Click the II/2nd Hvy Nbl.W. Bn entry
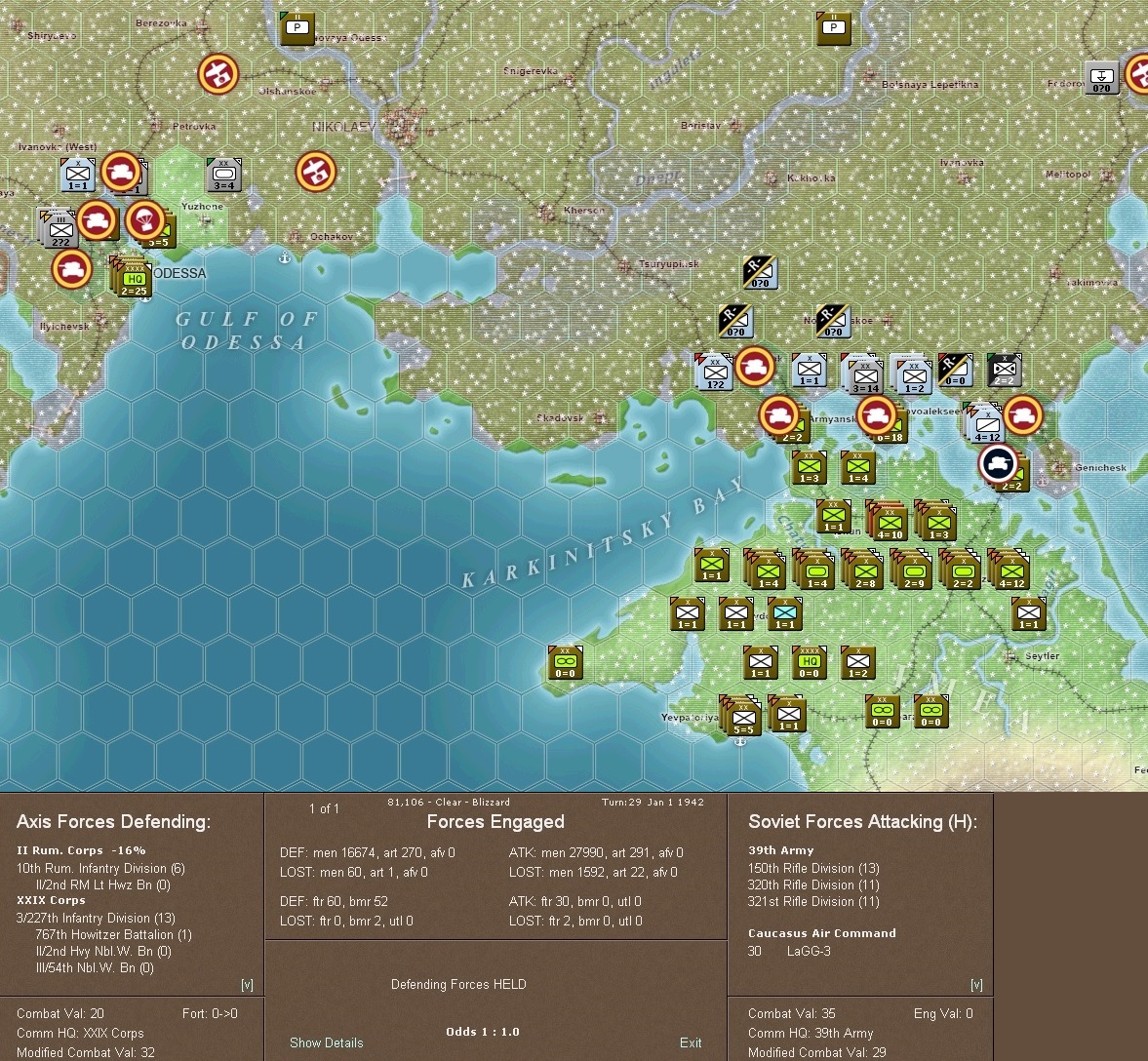Viewport: 1148px width, 1061px height. tap(103, 951)
